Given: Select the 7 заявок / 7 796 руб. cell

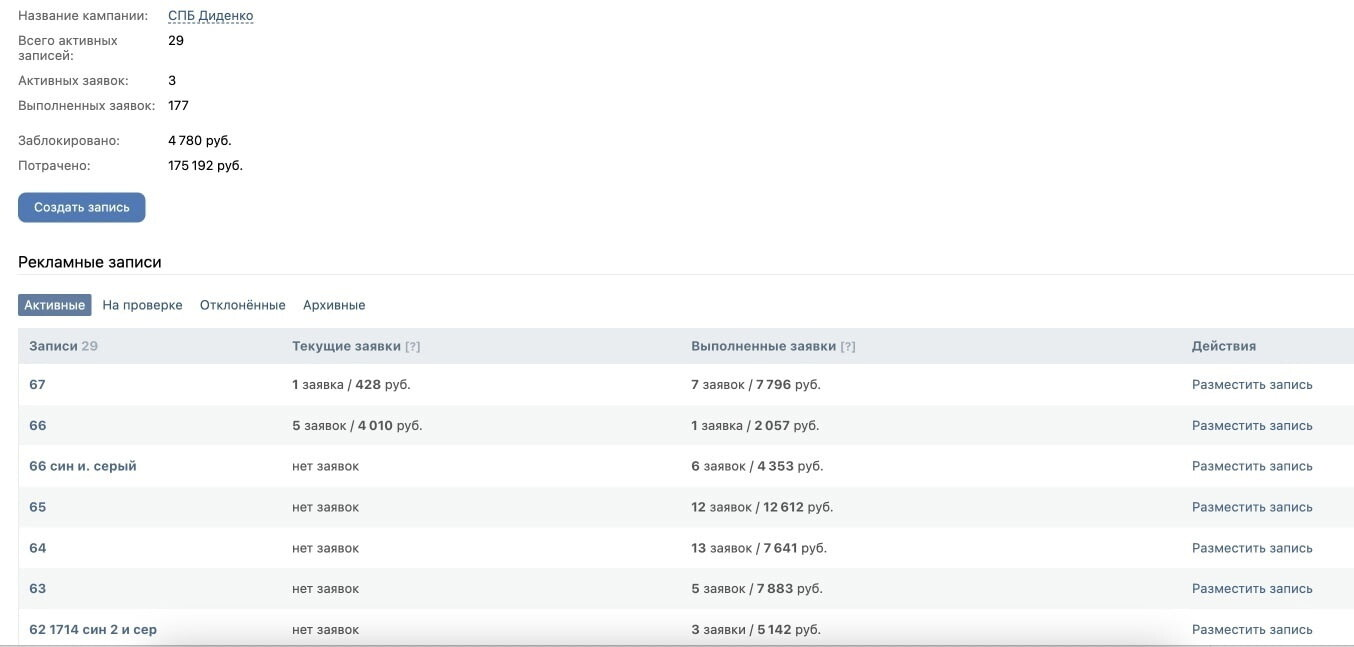Looking at the screenshot, I should (x=756, y=384).
